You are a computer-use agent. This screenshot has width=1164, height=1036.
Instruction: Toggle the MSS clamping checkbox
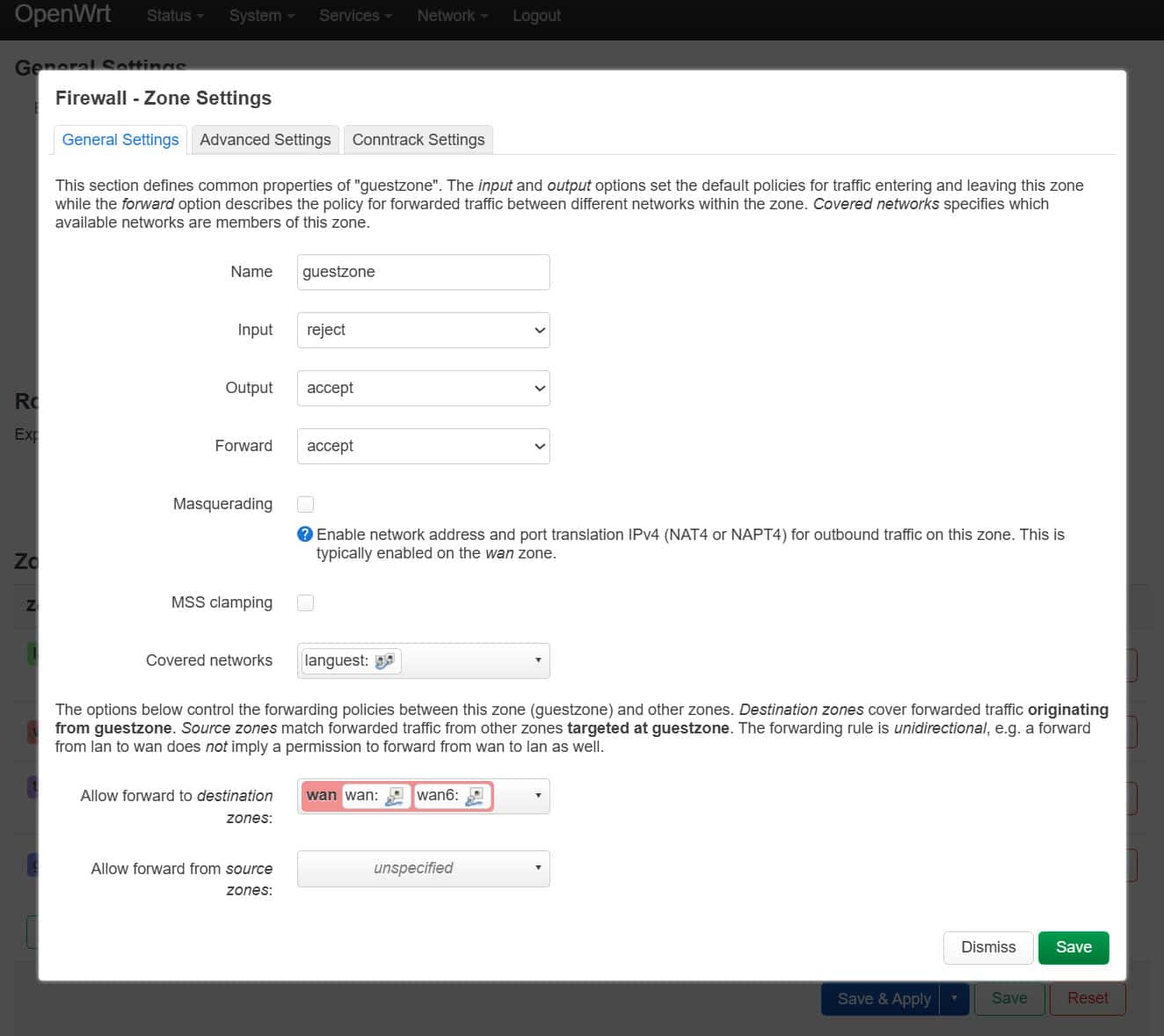pos(306,602)
